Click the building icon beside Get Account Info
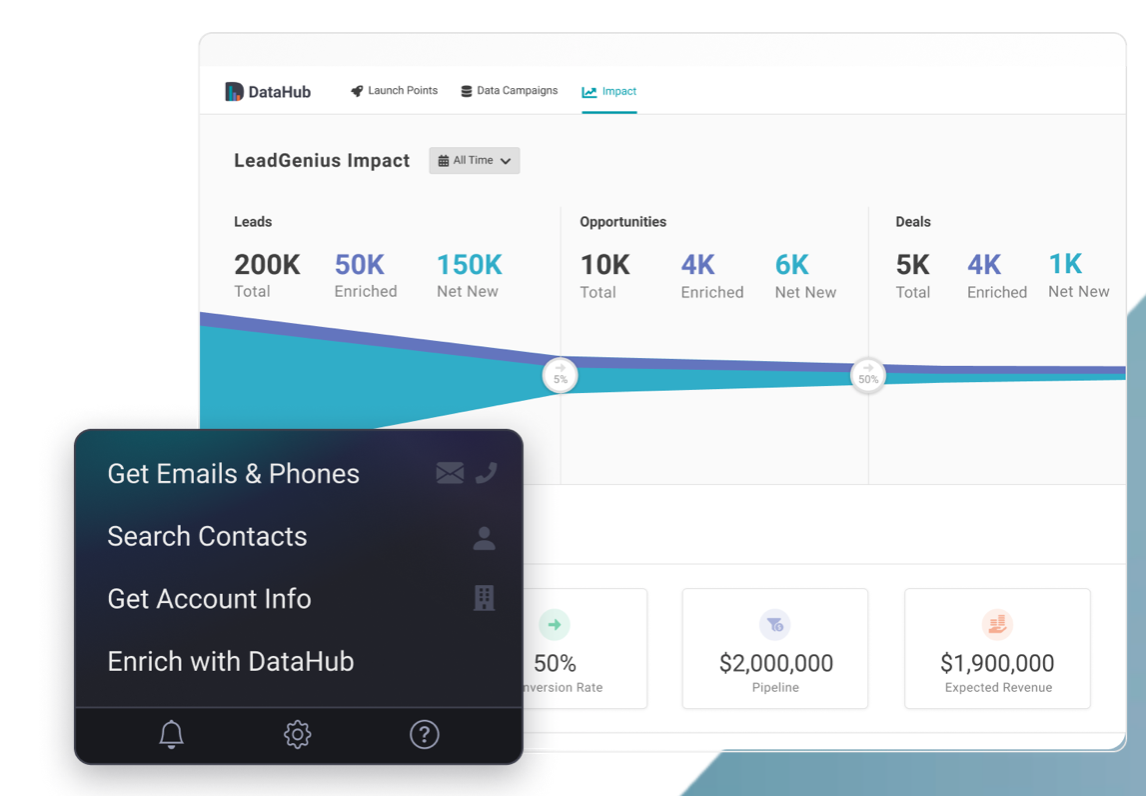1146x796 pixels. tap(484, 598)
